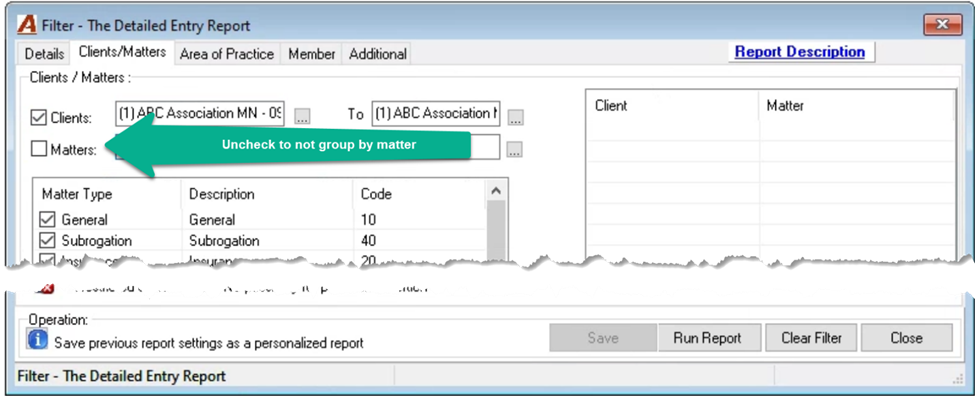Click the Save button
The width and height of the screenshot is (975, 396).
(x=603, y=338)
